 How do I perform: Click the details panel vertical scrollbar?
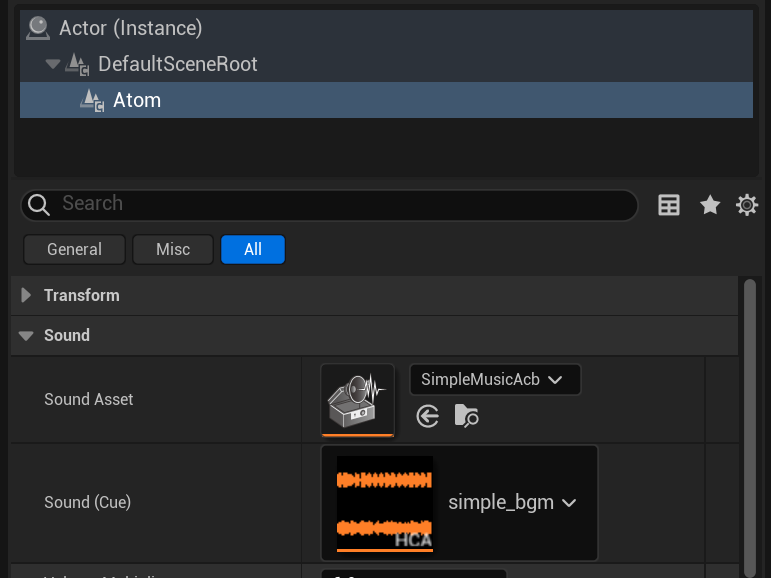pyautogui.click(x=749, y=427)
